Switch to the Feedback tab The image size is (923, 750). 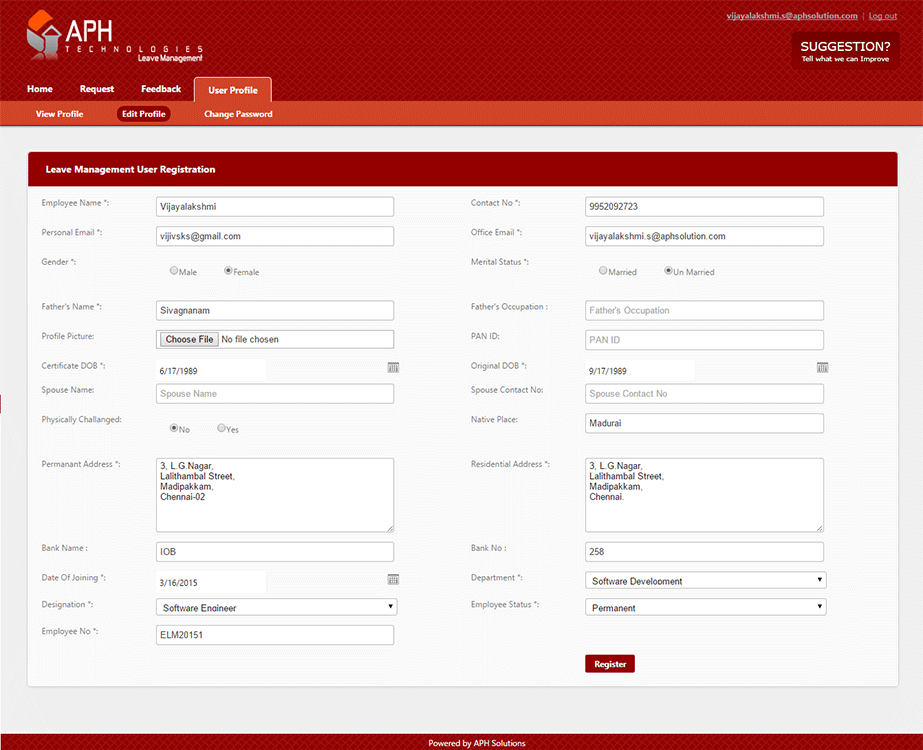[161, 89]
